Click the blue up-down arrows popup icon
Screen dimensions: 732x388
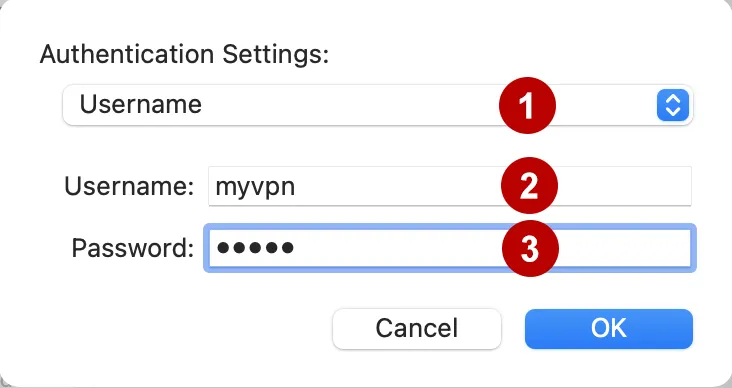tap(673, 105)
